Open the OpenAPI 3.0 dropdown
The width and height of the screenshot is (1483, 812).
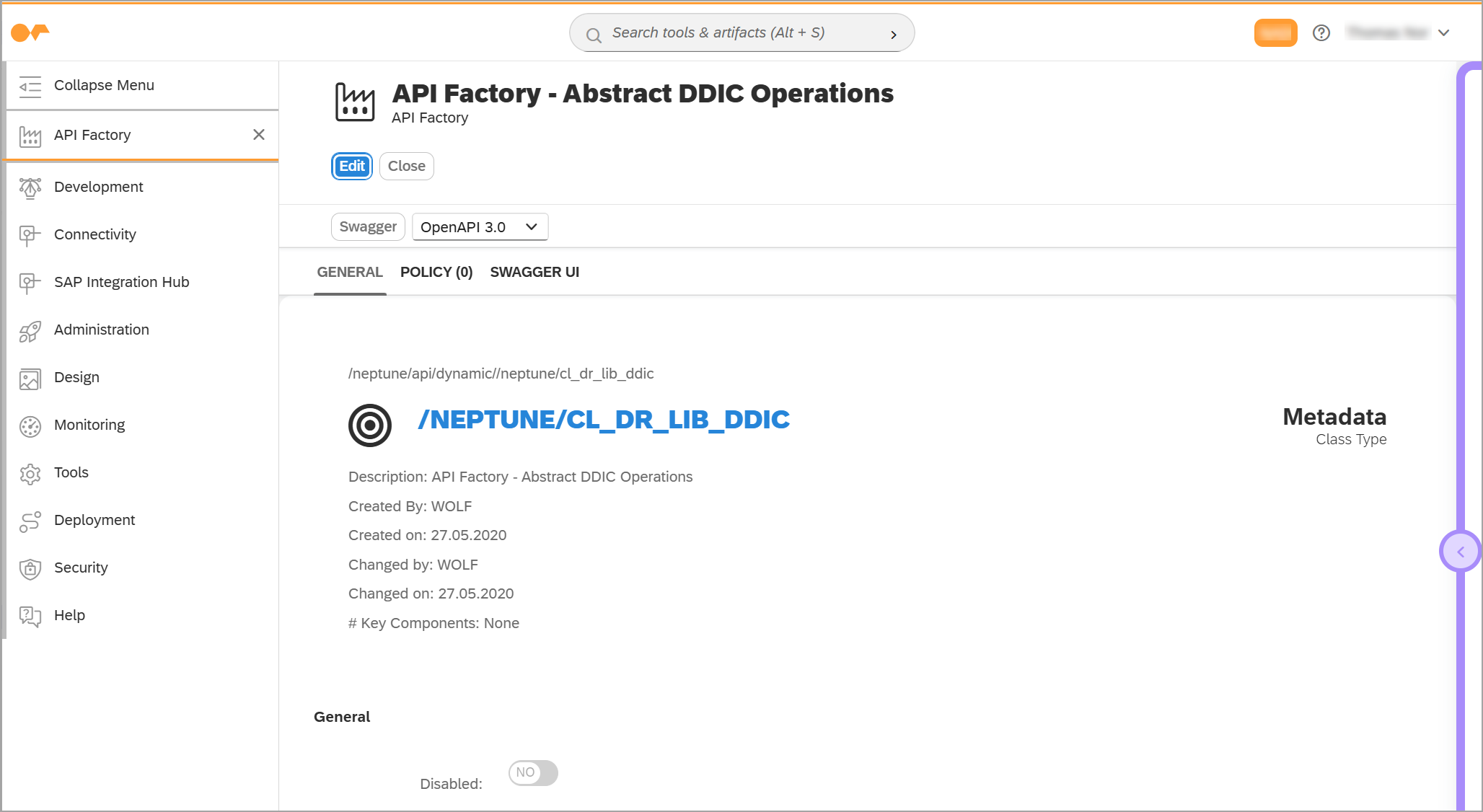point(479,226)
